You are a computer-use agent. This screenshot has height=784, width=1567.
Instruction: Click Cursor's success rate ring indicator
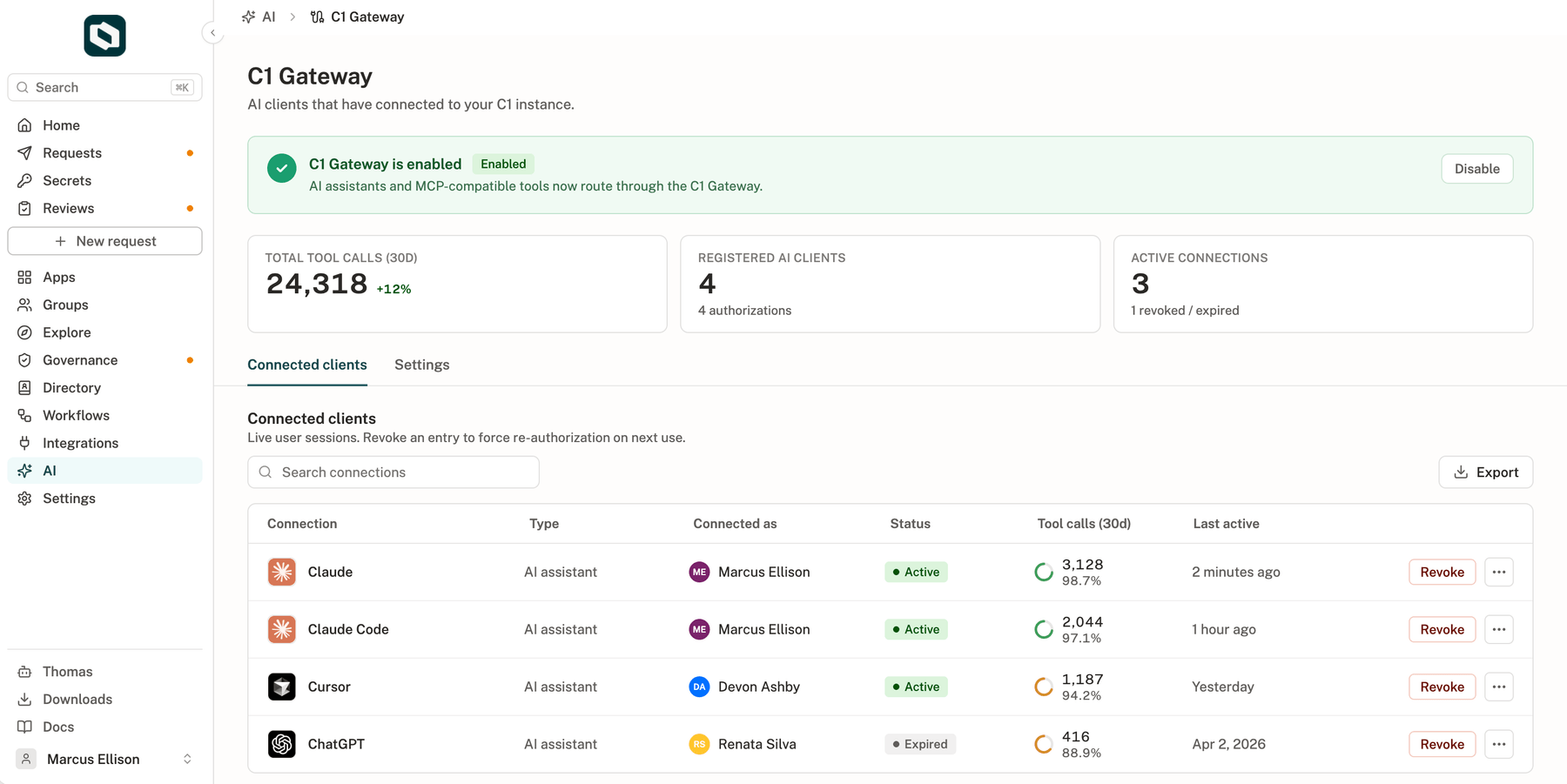1044,687
